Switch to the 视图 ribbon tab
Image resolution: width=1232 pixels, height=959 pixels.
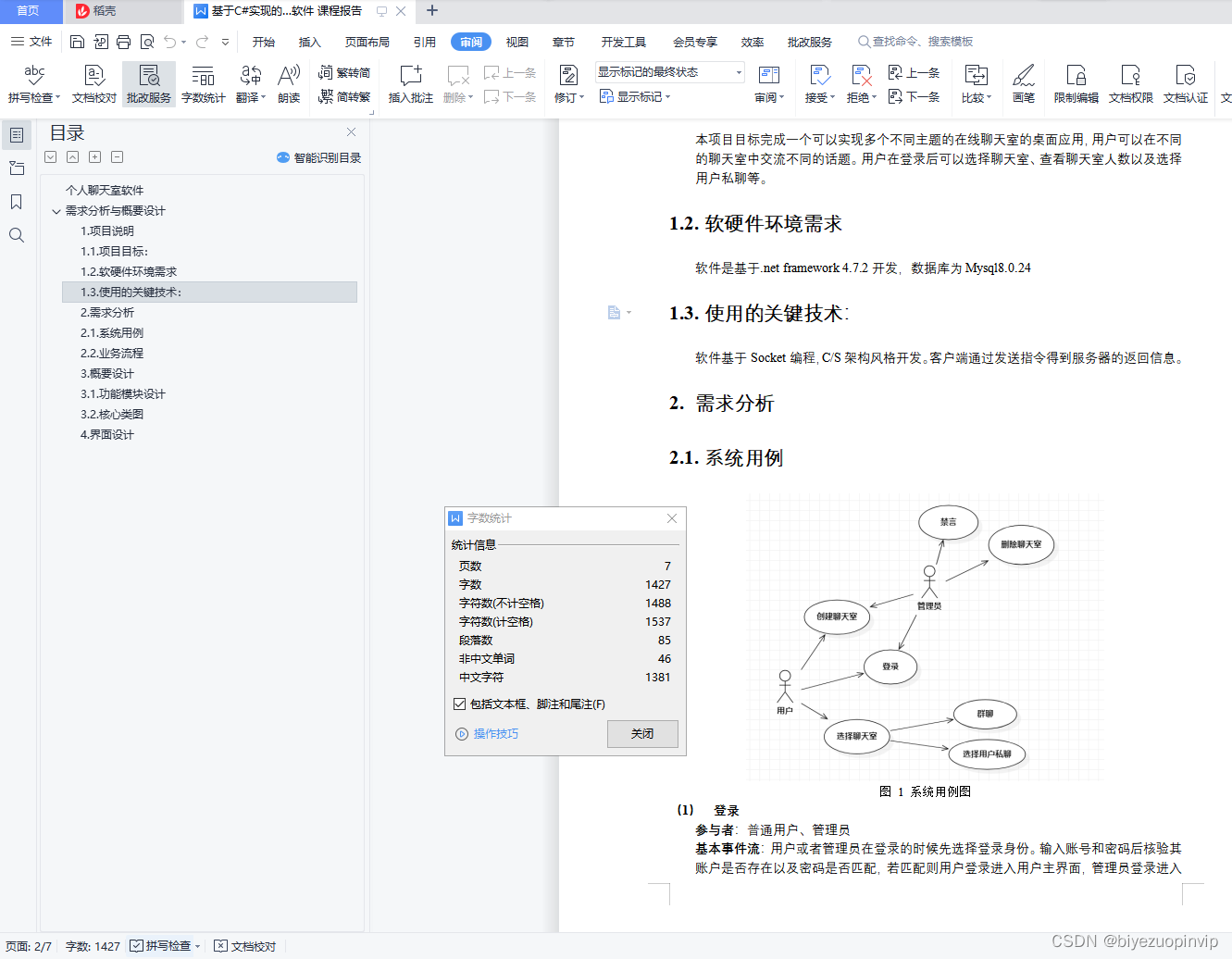[x=517, y=42]
